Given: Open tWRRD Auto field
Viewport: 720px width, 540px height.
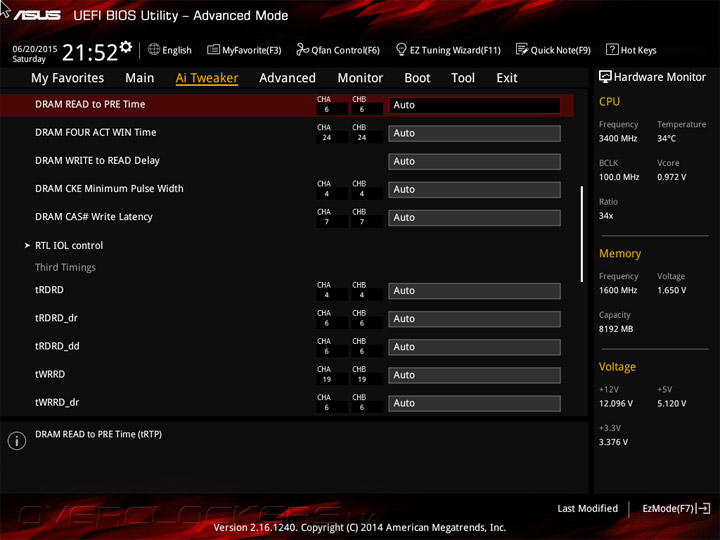Looking at the screenshot, I should (x=474, y=375).
